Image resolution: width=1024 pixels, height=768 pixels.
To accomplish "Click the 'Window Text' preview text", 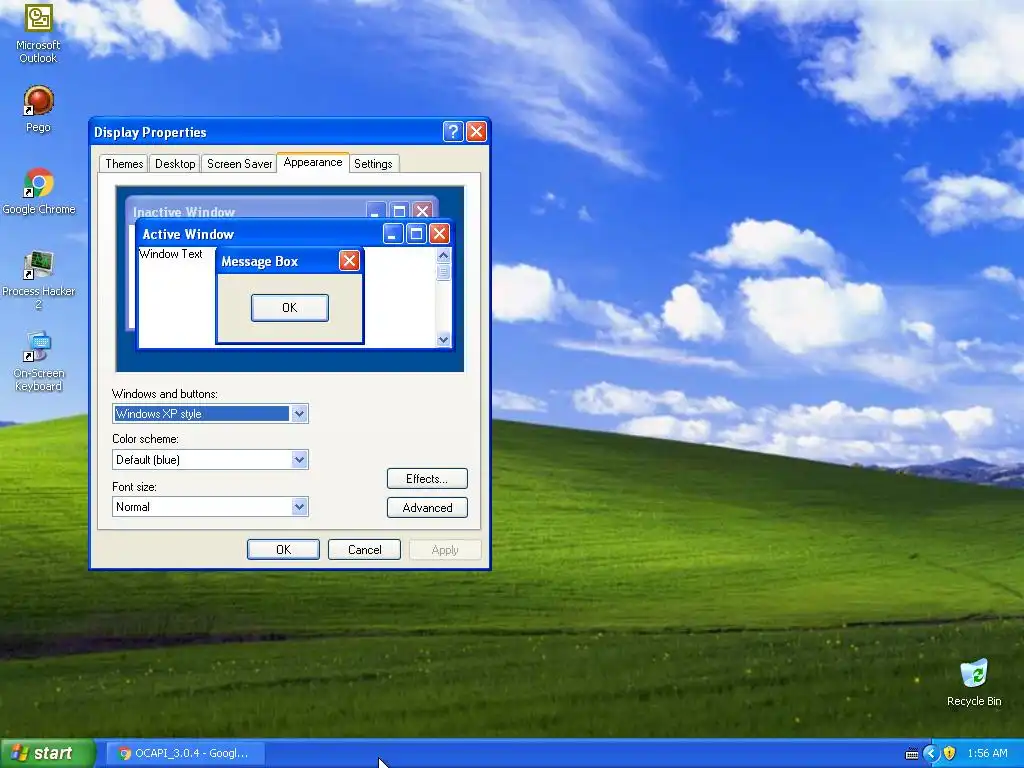I will pyautogui.click(x=170, y=254).
